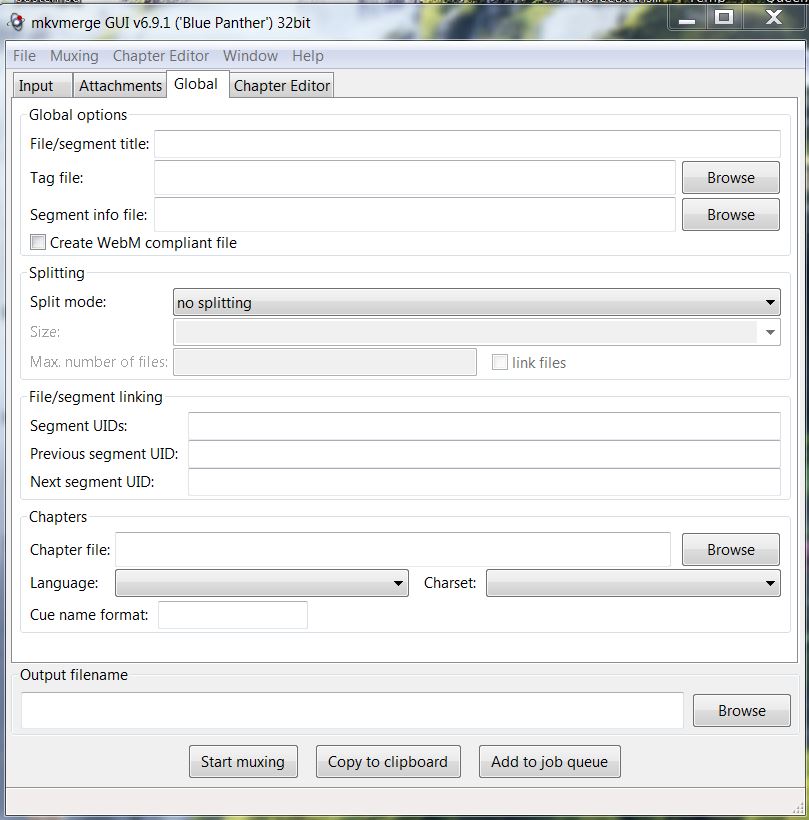This screenshot has width=809, height=820.
Task: Click Copy to clipboard button
Action: coord(388,761)
